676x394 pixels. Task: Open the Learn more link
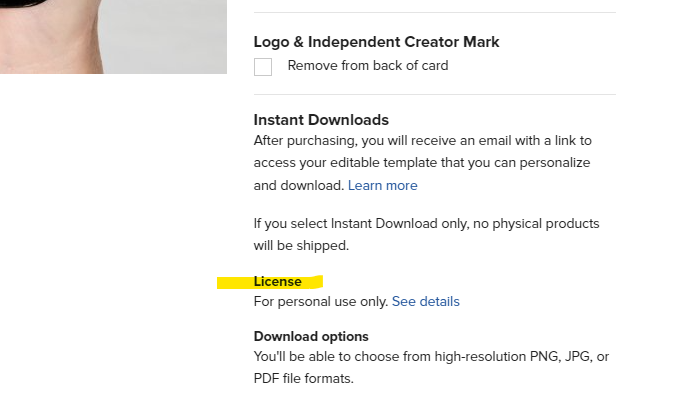coord(382,185)
